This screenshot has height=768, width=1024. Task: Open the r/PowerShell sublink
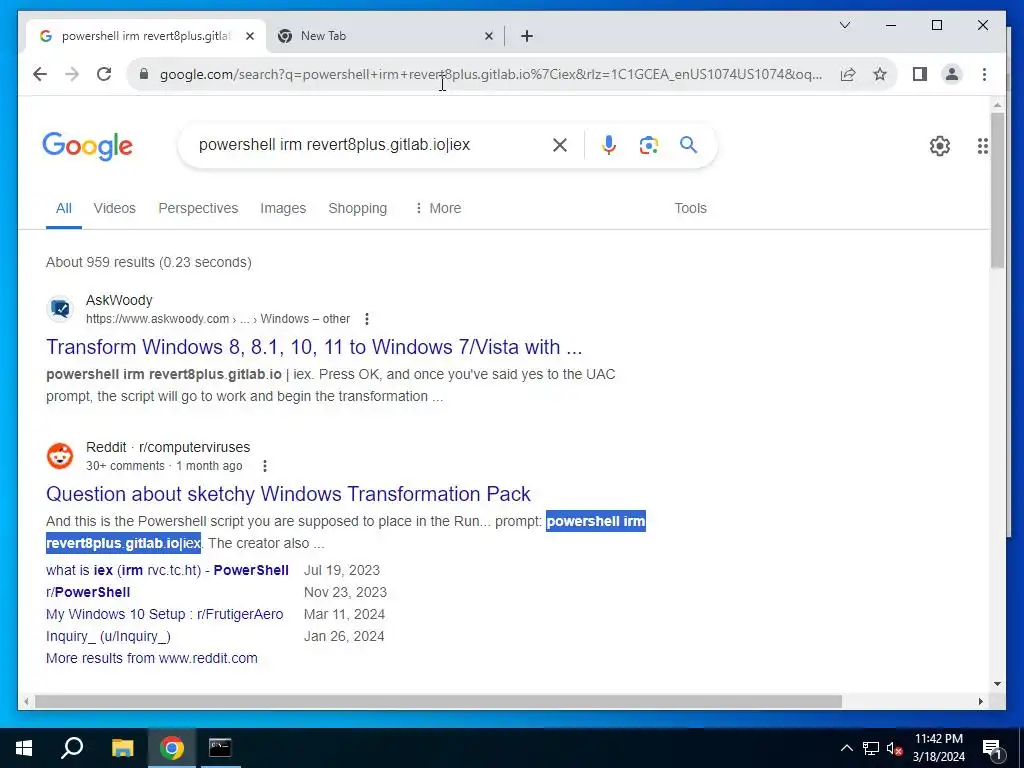coord(88,592)
